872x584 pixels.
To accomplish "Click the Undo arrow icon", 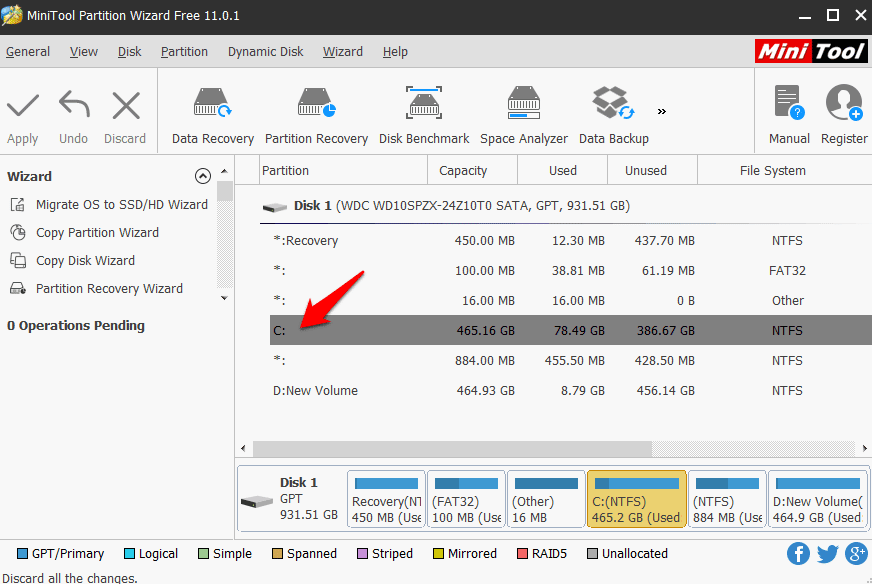I will click(x=72, y=102).
